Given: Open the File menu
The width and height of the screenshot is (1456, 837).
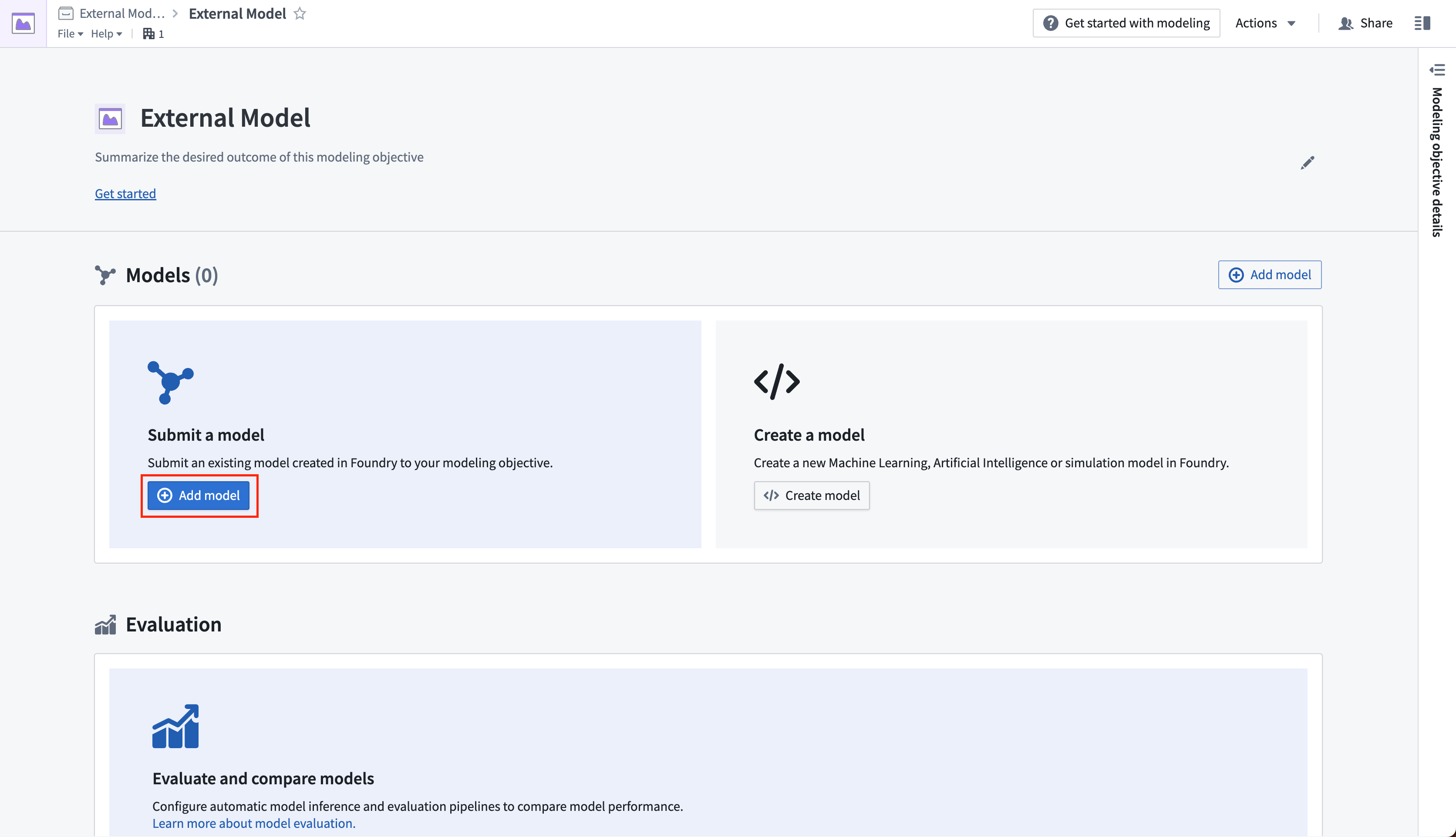Looking at the screenshot, I should pyautogui.click(x=68, y=33).
